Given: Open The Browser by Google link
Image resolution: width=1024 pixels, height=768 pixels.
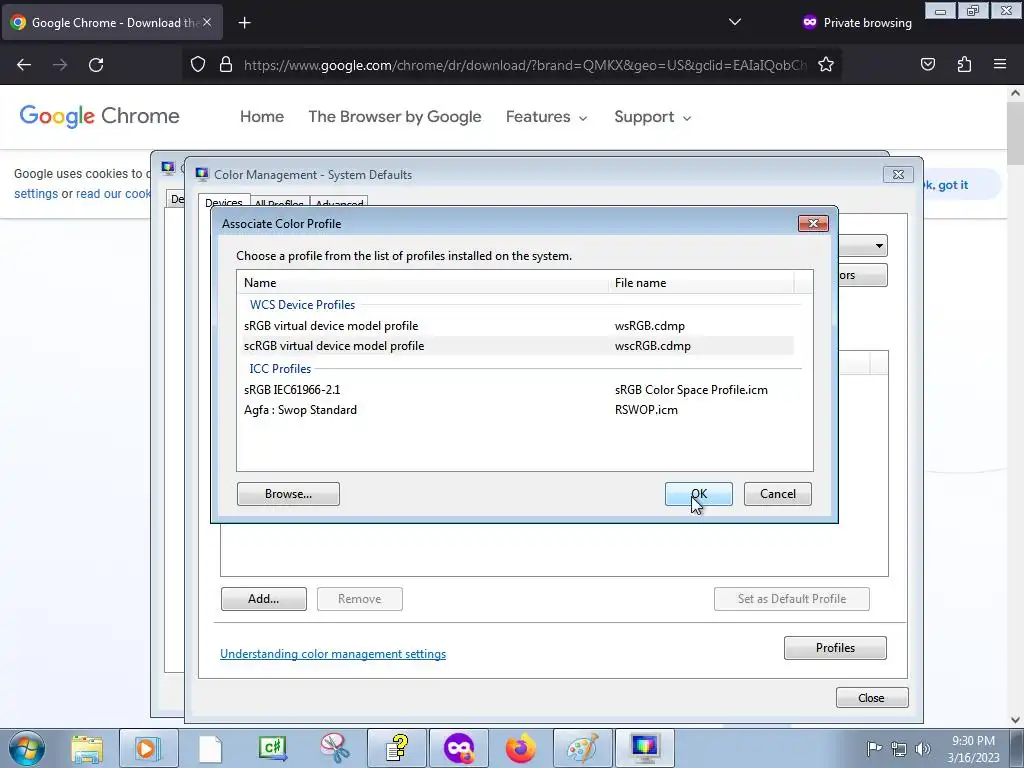Looking at the screenshot, I should pos(395,117).
